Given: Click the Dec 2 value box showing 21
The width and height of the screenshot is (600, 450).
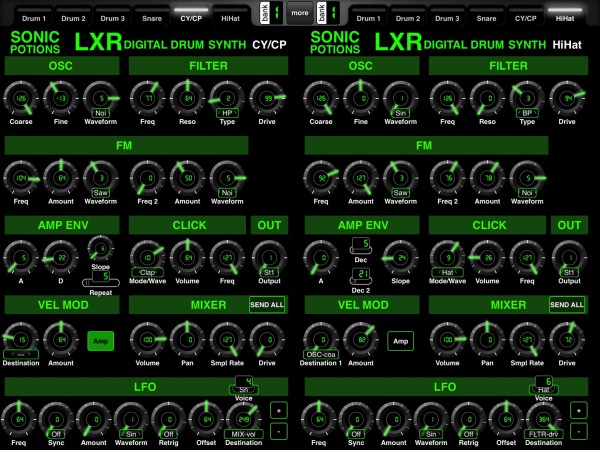Looking at the screenshot, I should click(361, 276).
